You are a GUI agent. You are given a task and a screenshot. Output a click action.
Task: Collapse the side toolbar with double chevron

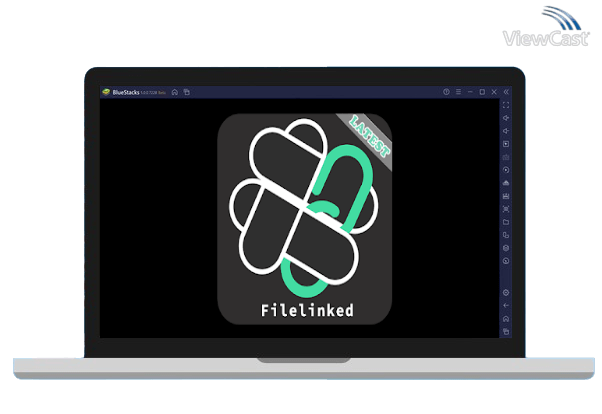click(x=506, y=92)
